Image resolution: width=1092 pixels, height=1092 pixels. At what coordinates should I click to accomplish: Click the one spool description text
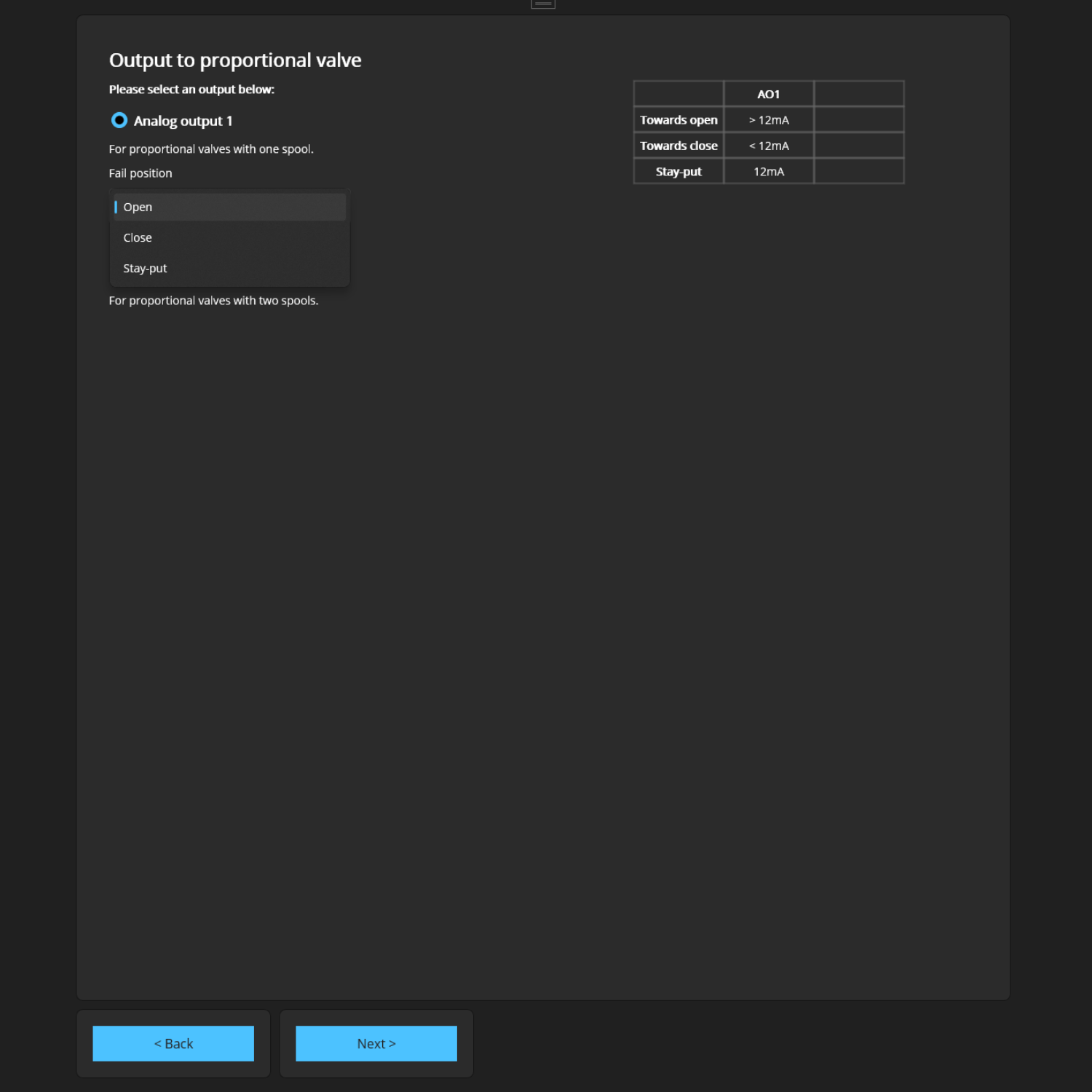tap(211, 149)
